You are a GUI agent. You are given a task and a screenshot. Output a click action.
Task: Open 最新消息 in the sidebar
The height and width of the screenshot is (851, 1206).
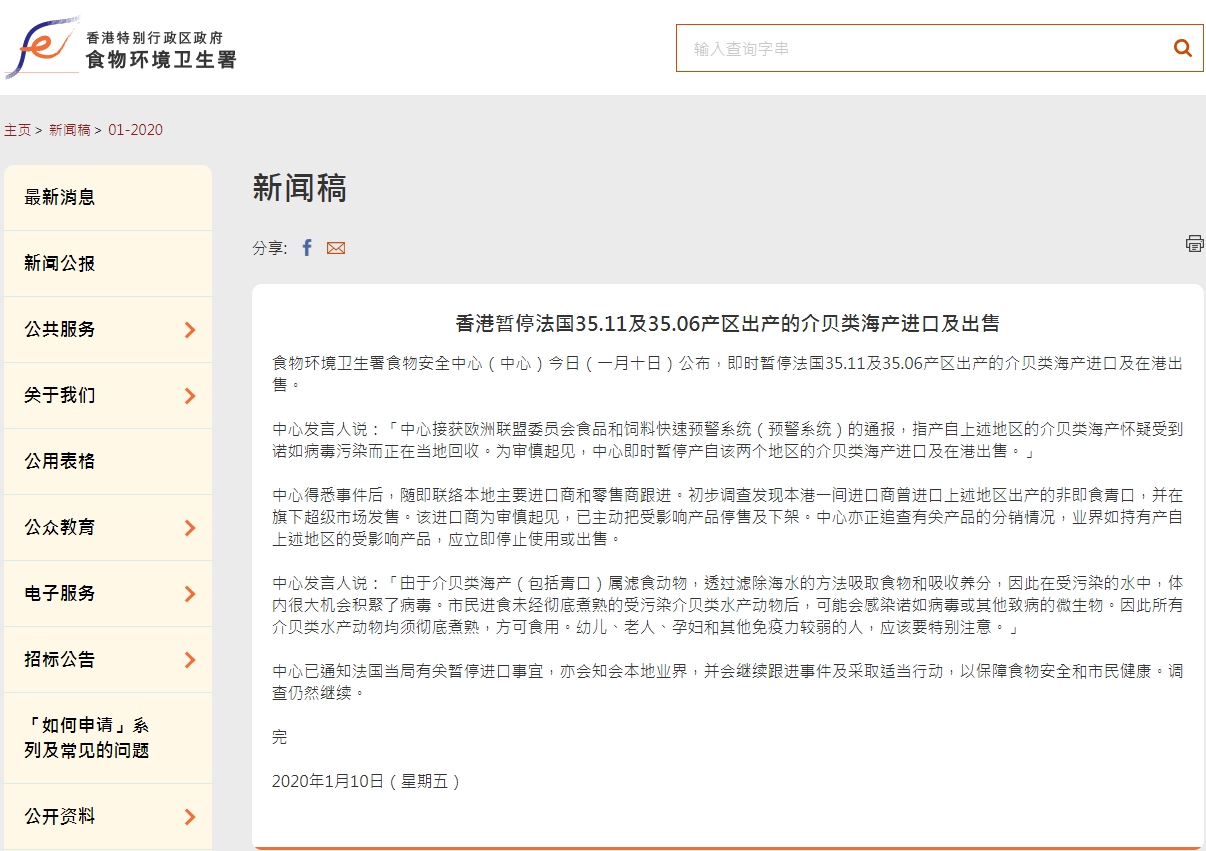point(108,198)
